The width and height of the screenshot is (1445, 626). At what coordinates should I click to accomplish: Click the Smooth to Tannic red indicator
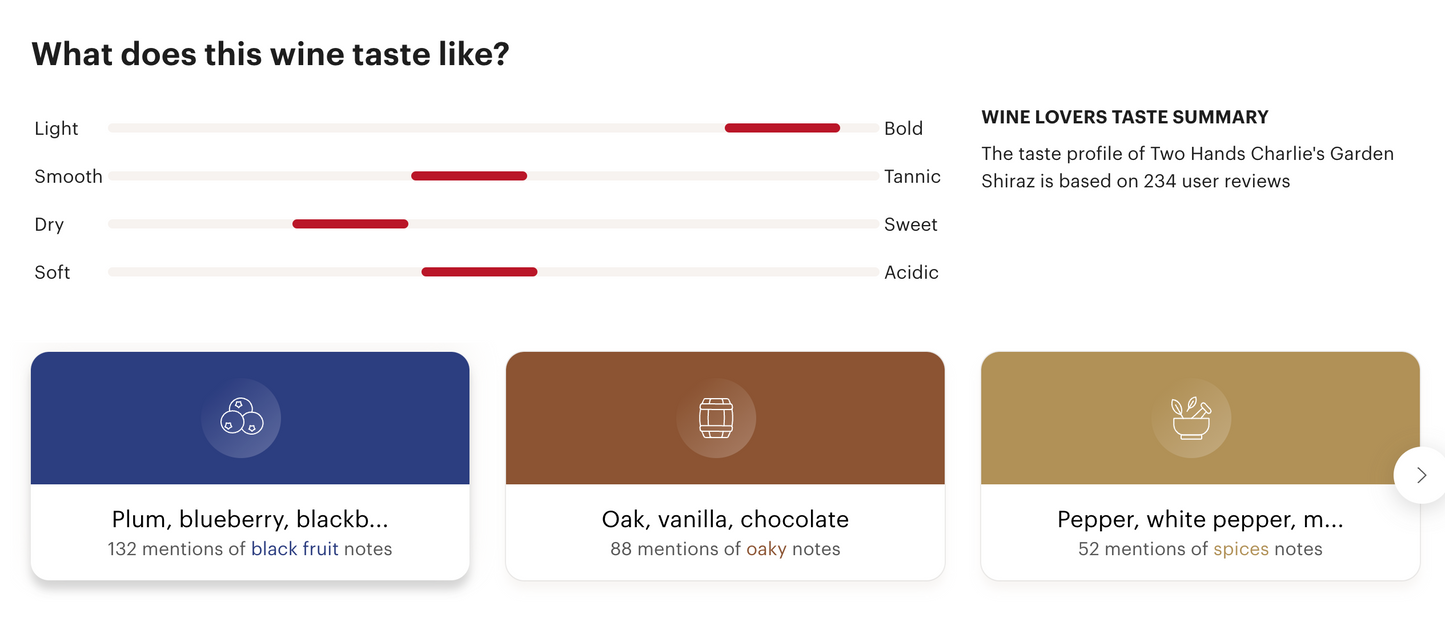tap(469, 176)
